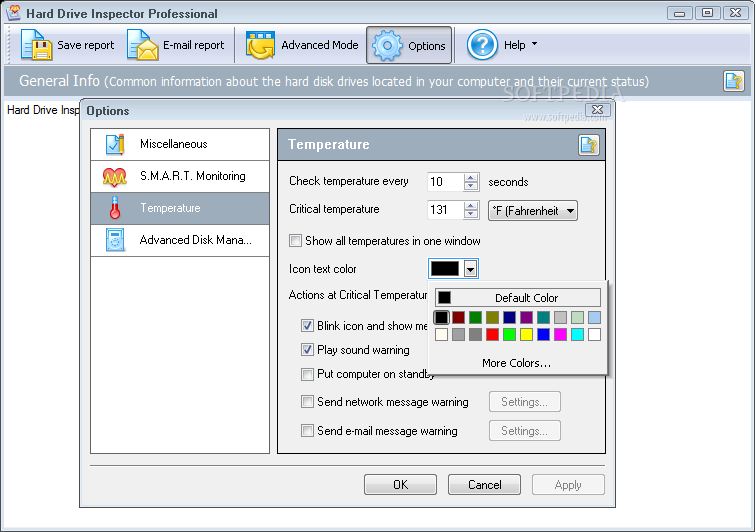The height and width of the screenshot is (532, 755).
Task: Pick the lime green swatch
Action: pos(509,334)
